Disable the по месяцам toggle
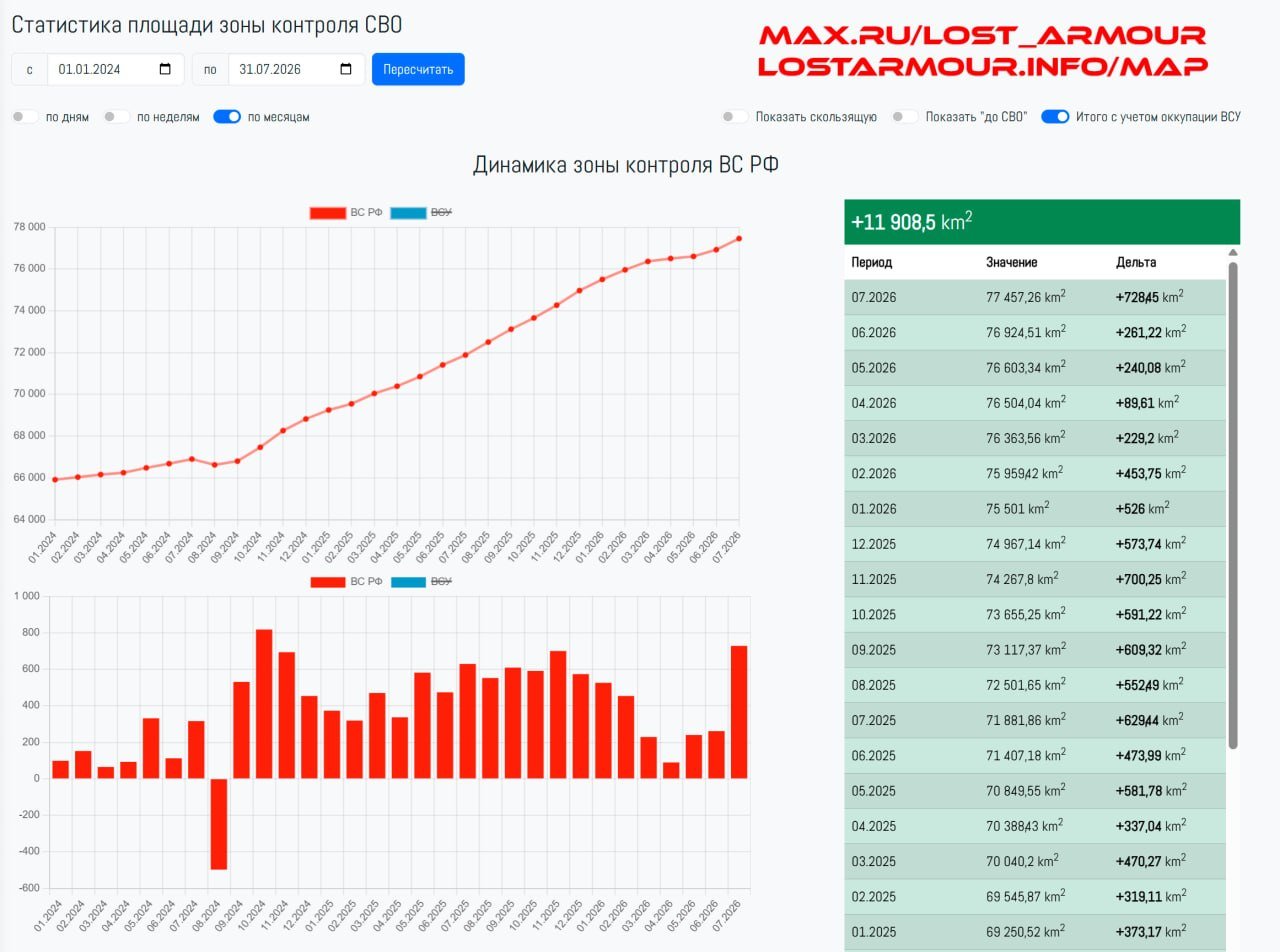 [227, 117]
